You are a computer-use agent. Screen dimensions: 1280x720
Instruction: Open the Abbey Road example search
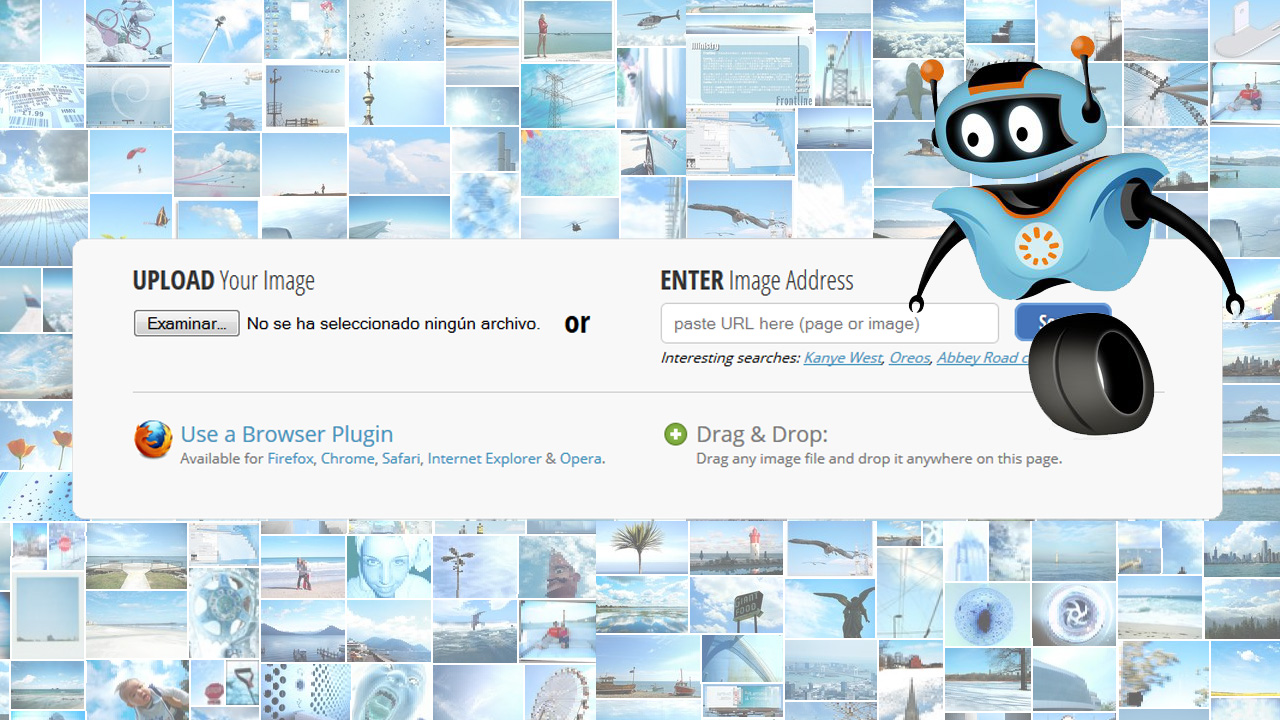980,358
